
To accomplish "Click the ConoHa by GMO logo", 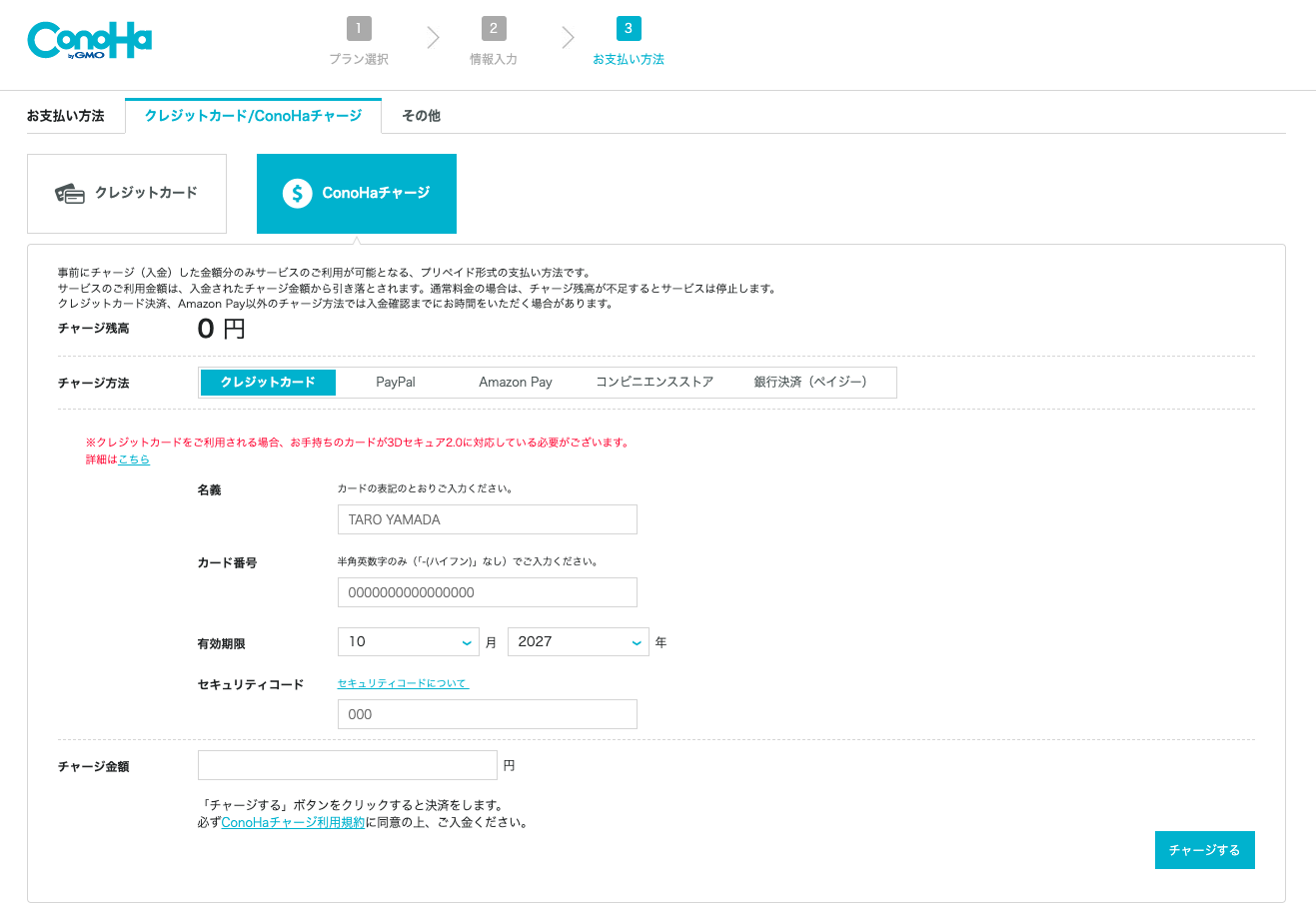I will 90,41.
